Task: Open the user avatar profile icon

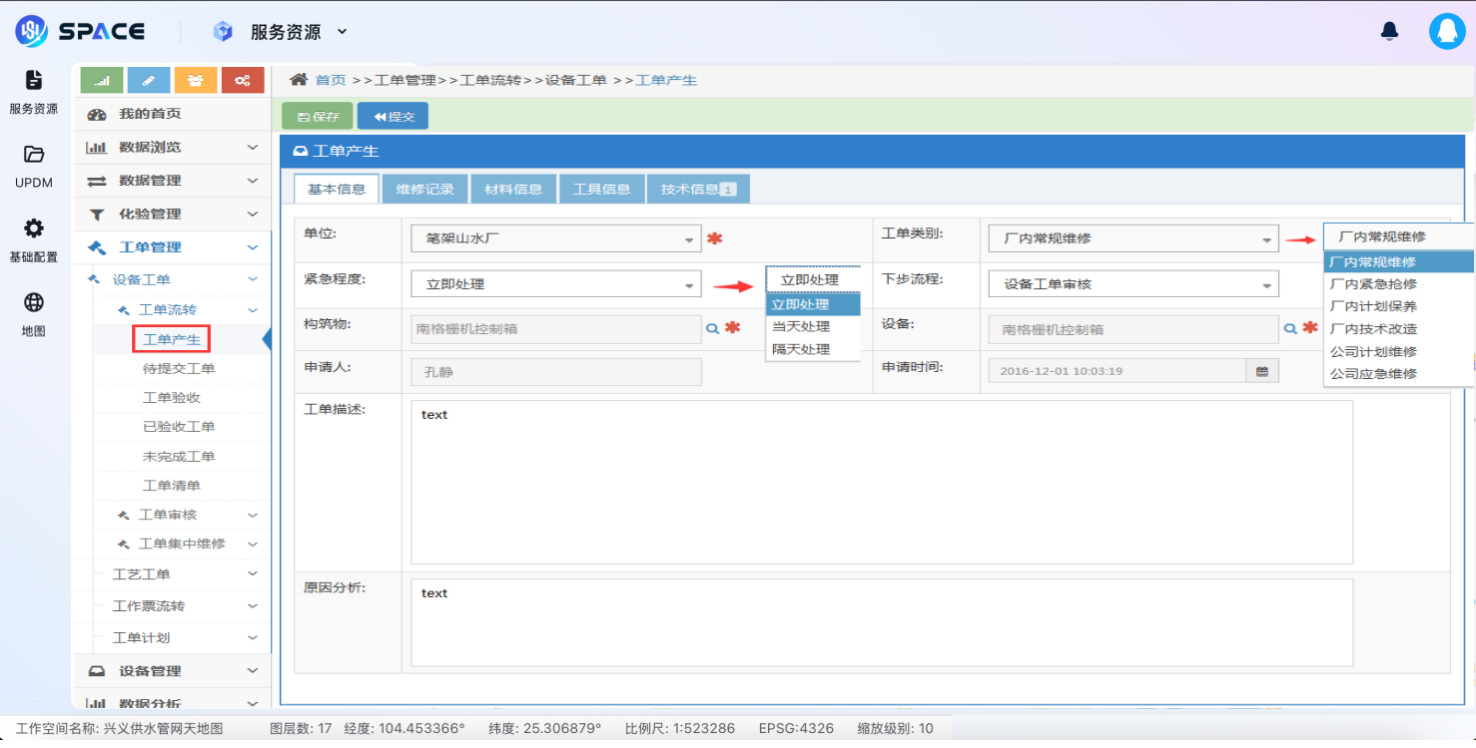Action: pyautogui.click(x=1446, y=31)
